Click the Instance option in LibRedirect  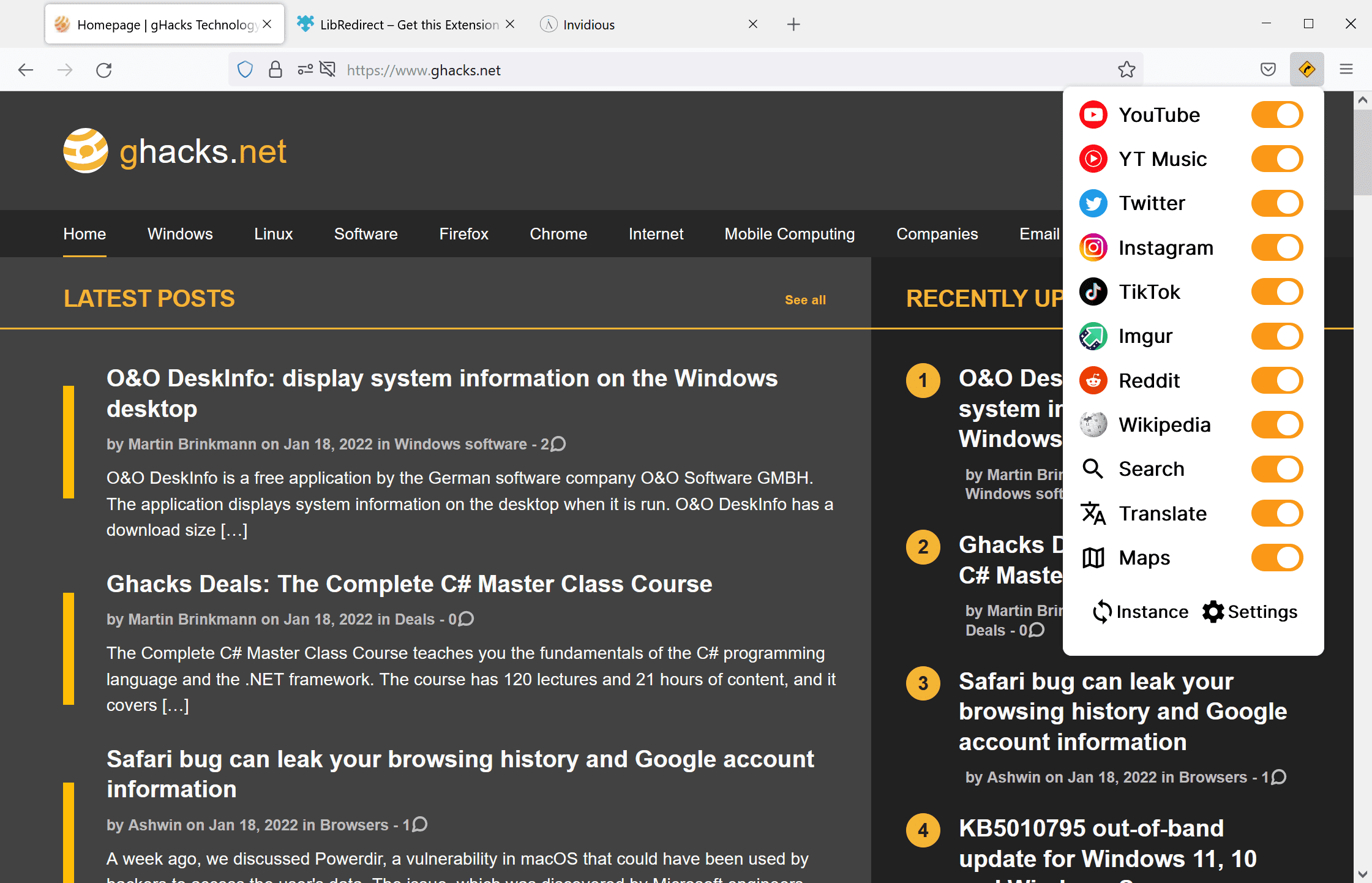click(1139, 612)
